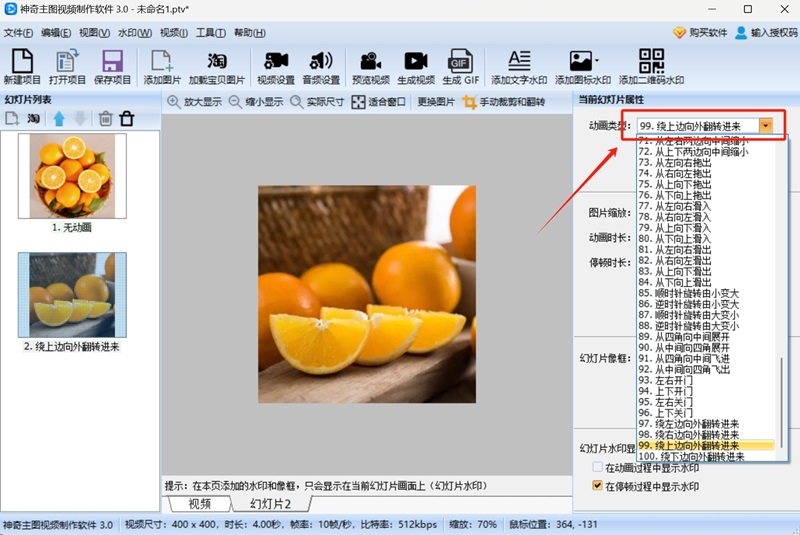Image resolution: width=800 pixels, height=535 pixels.
Task: Choose animation 80. 从下向上滑入
Action: coord(674,239)
